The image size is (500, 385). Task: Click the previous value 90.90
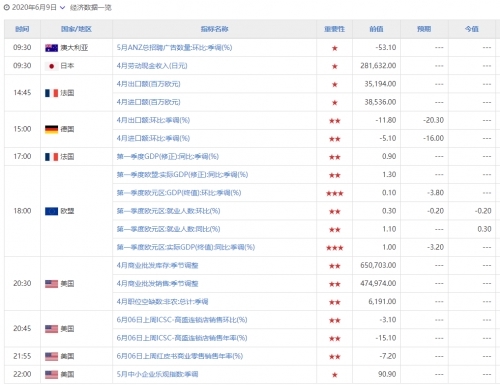click(387, 374)
